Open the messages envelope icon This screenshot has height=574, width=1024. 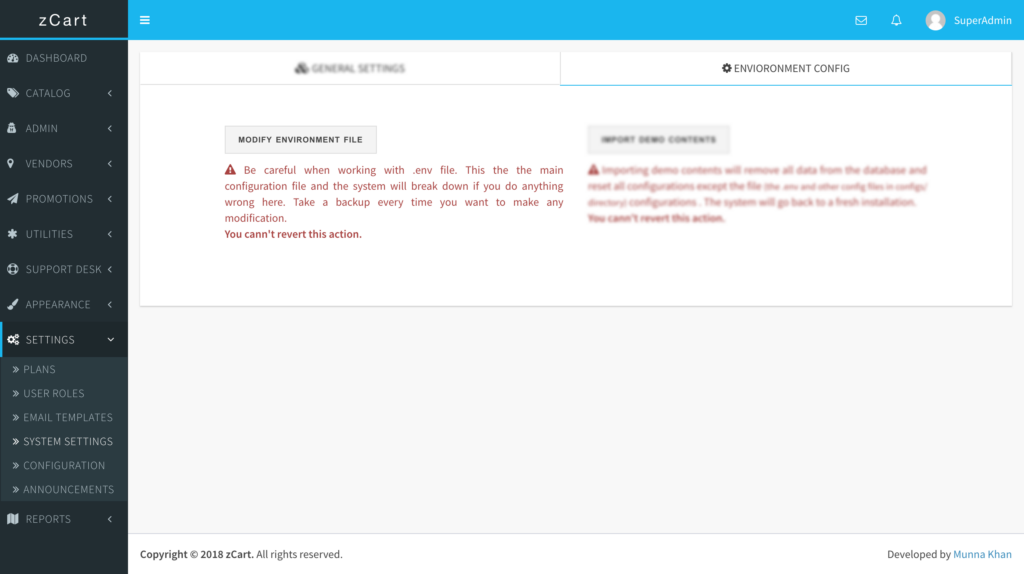[x=861, y=20]
